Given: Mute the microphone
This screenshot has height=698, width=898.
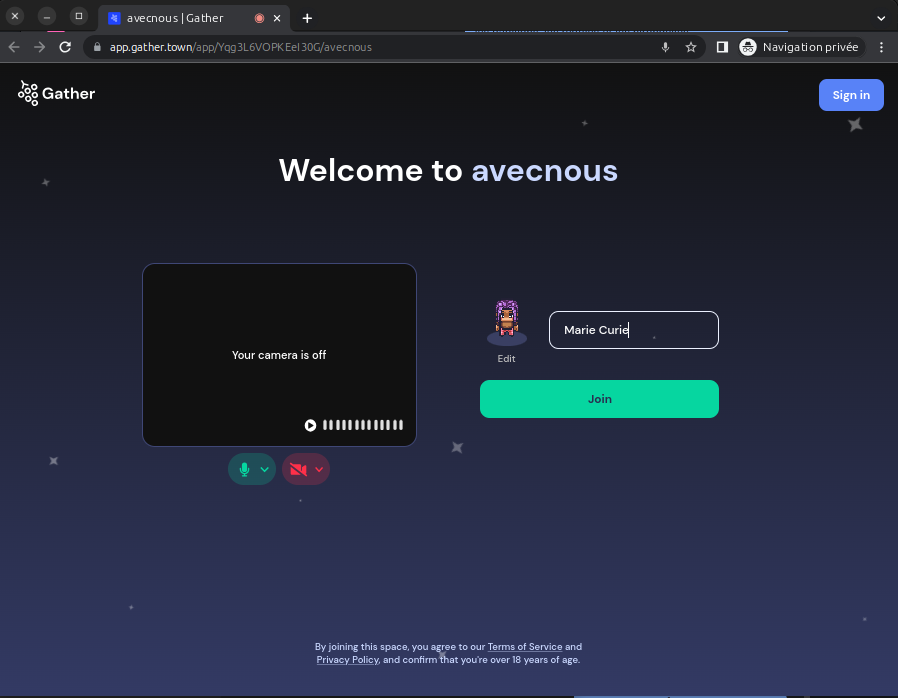Looking at the screenshot, I should (x=244, y=469).
